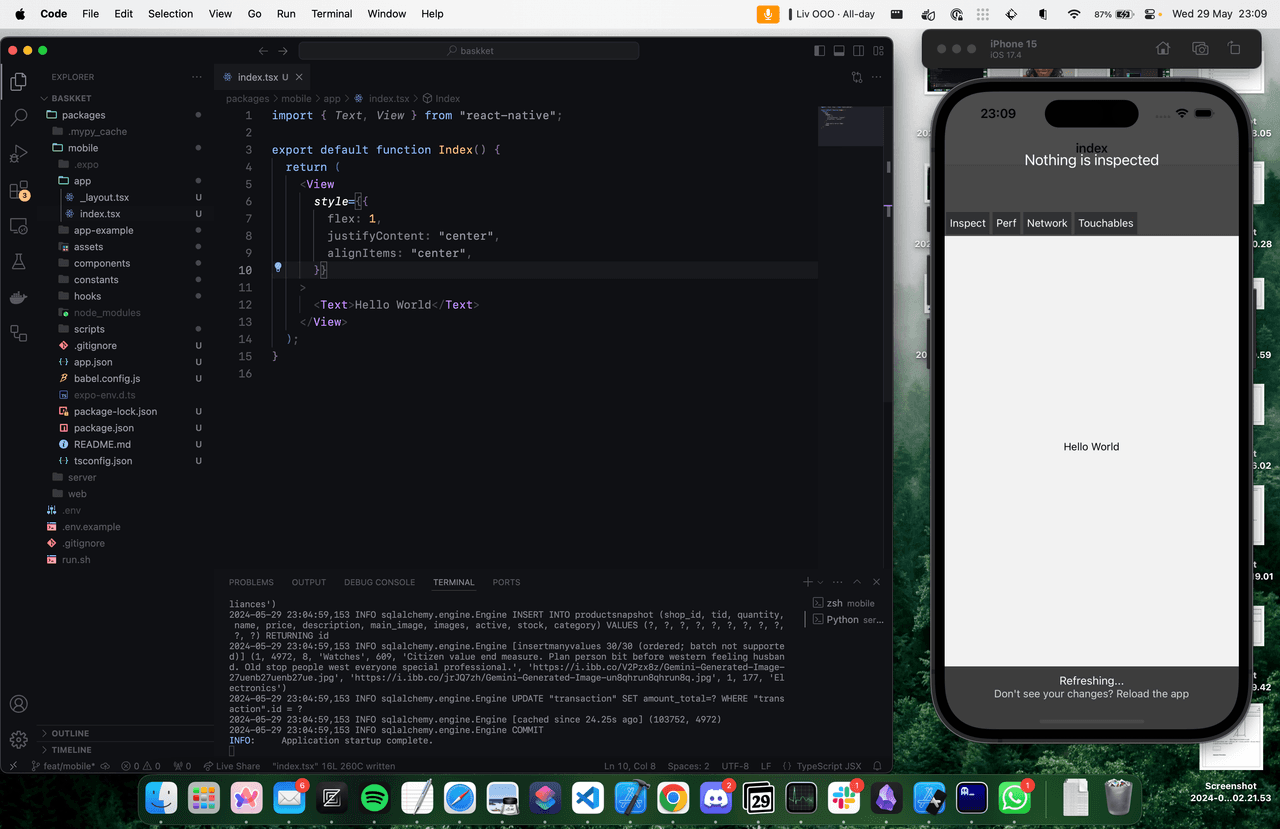Expand the server folder

82,477
